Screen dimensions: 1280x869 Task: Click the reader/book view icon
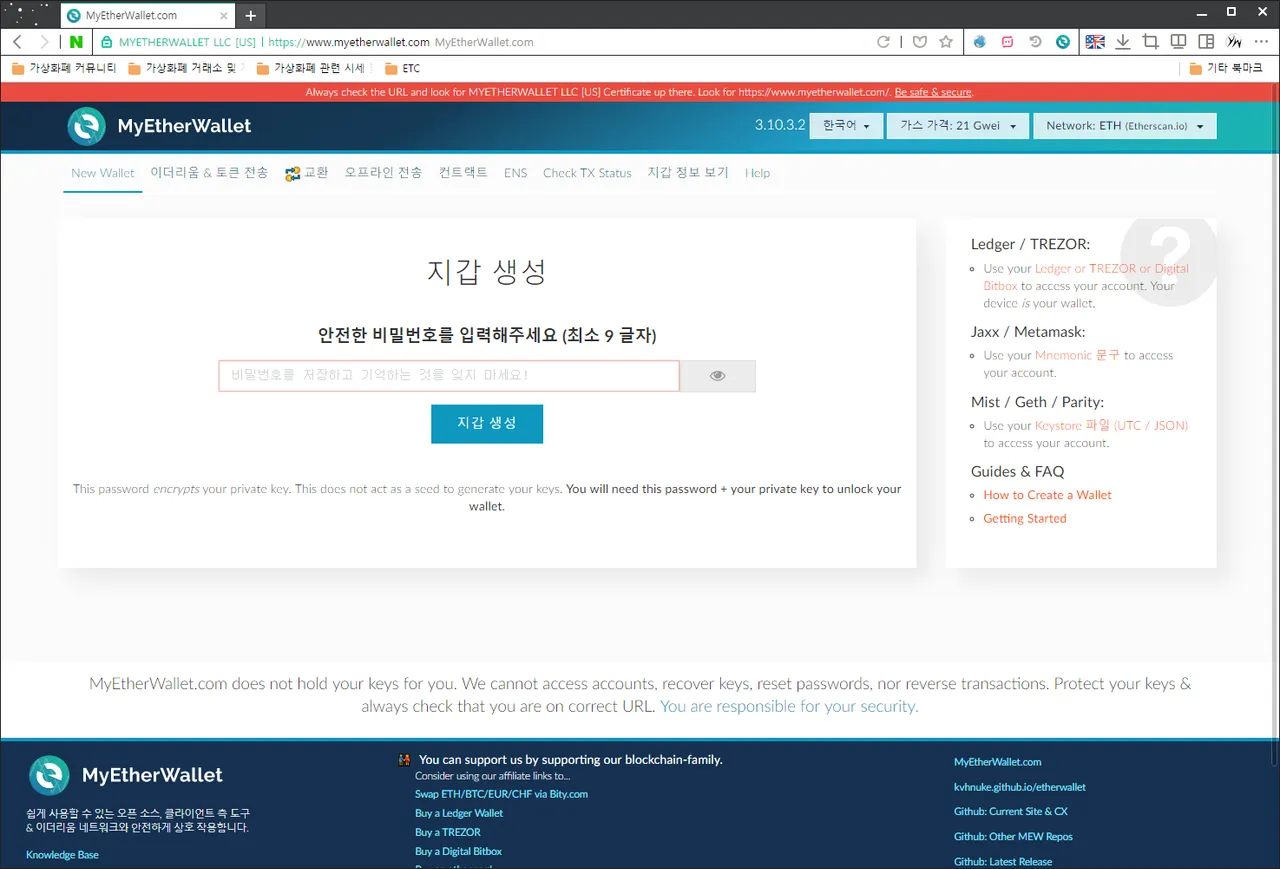1179,42
